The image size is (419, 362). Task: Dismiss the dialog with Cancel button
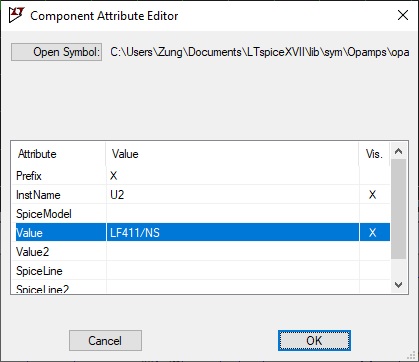tap(105, 340)
